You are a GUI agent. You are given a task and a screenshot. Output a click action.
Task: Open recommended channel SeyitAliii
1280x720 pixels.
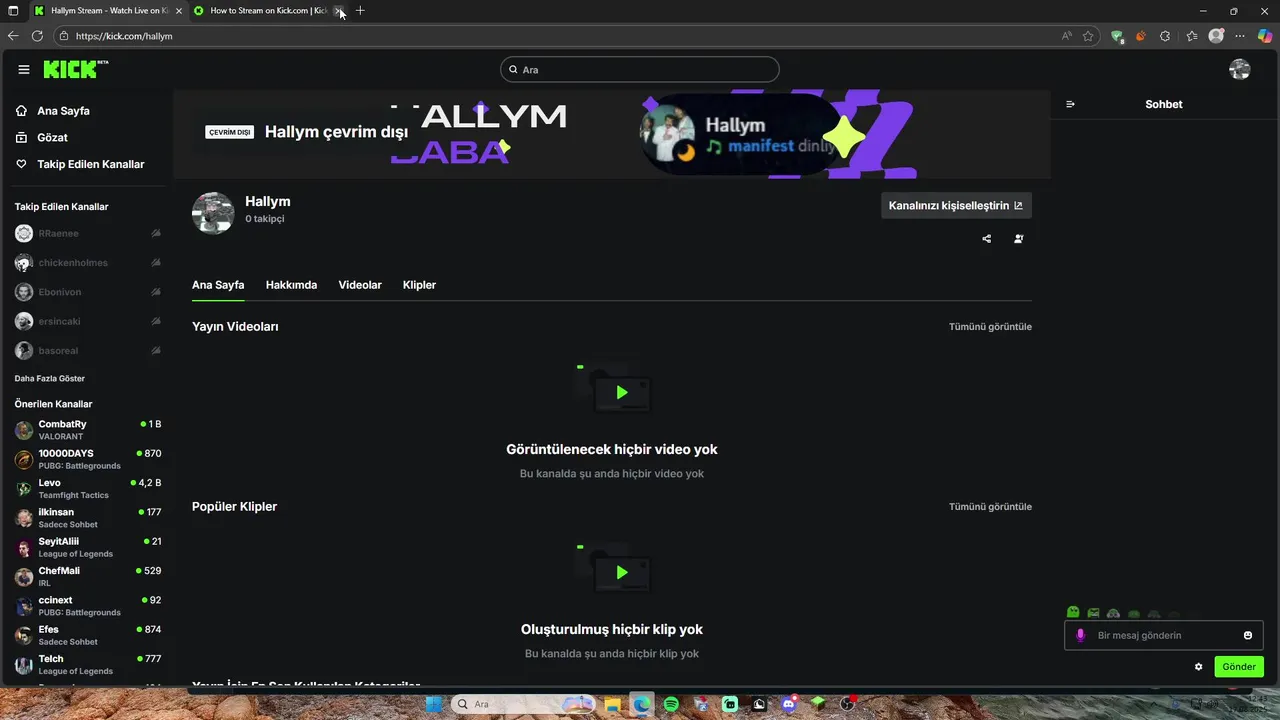[88, 547]
